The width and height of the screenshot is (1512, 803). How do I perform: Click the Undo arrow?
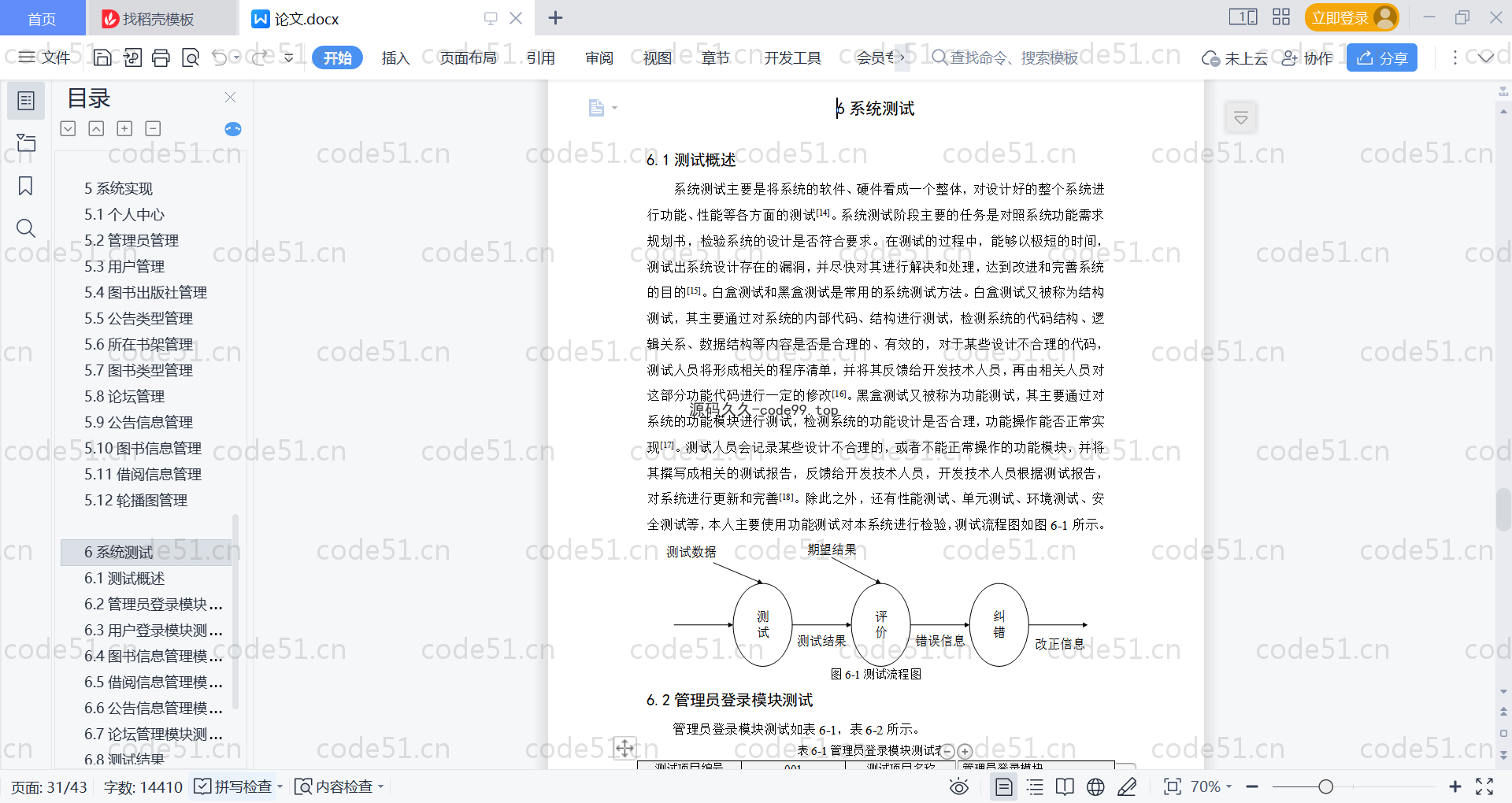(x=220, y=57)
